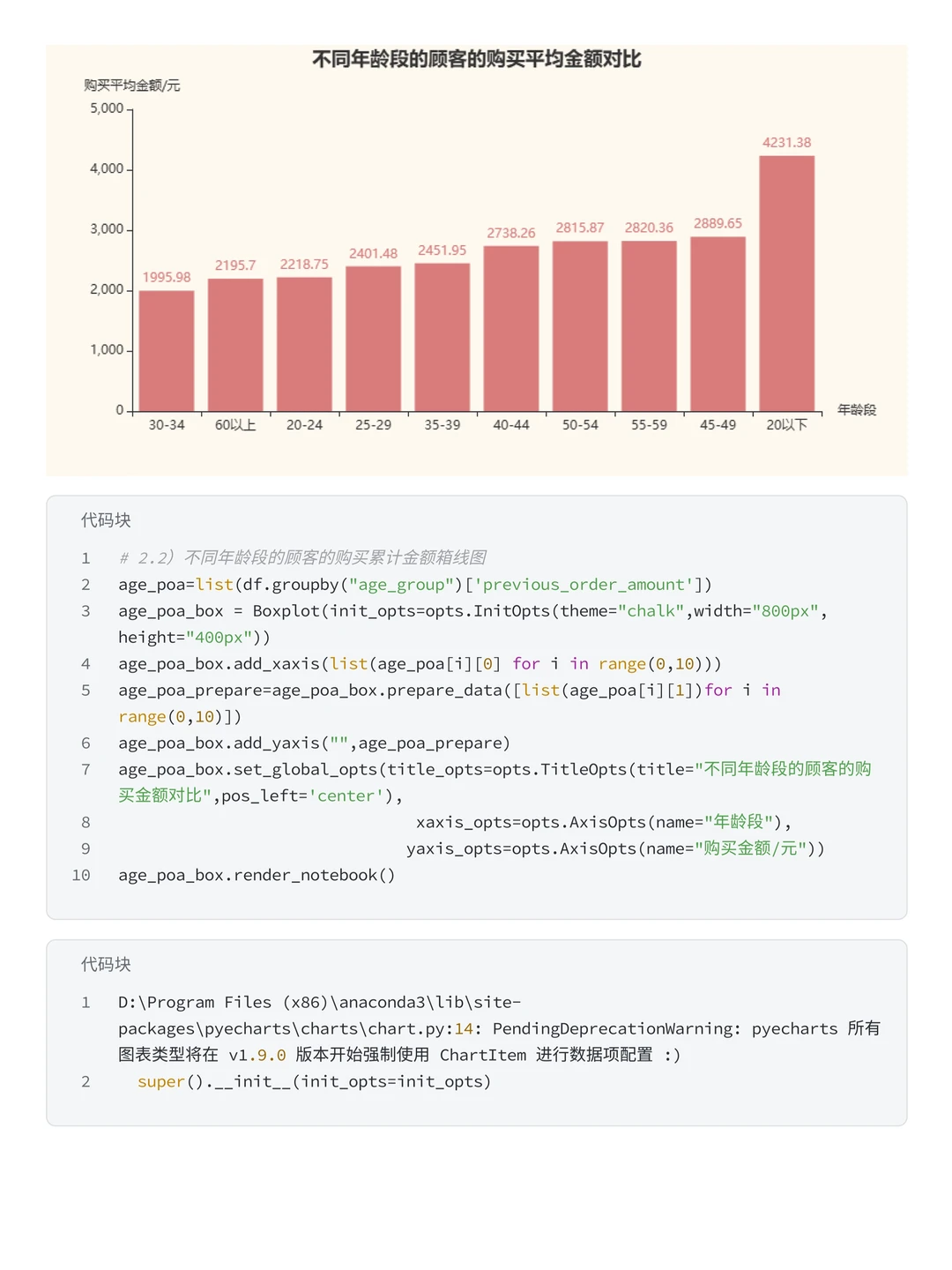Click the chart title 不同年龄段的顾客的购买平均金额对比

tap(476, 59)
